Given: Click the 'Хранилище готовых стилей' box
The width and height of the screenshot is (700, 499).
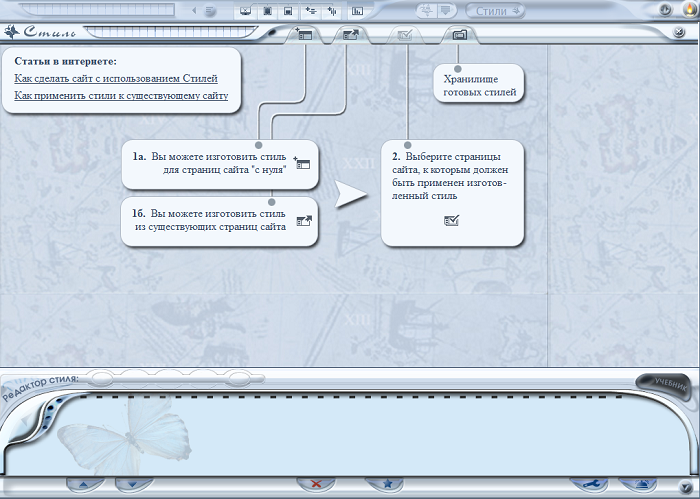Looking at the screenshot, I should 479,85.
